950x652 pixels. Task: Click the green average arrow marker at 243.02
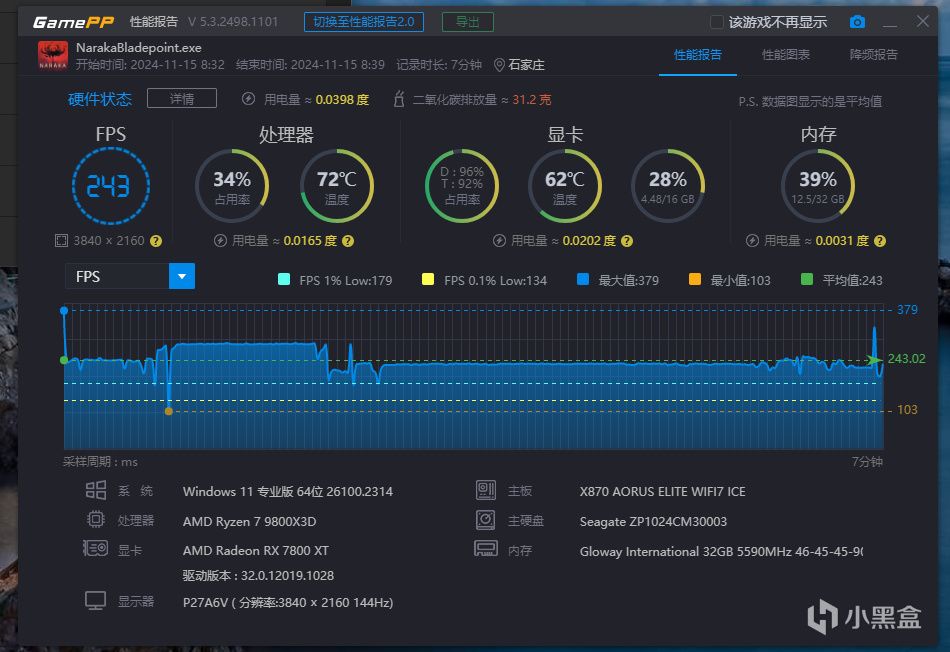click(x=874, y=359)
